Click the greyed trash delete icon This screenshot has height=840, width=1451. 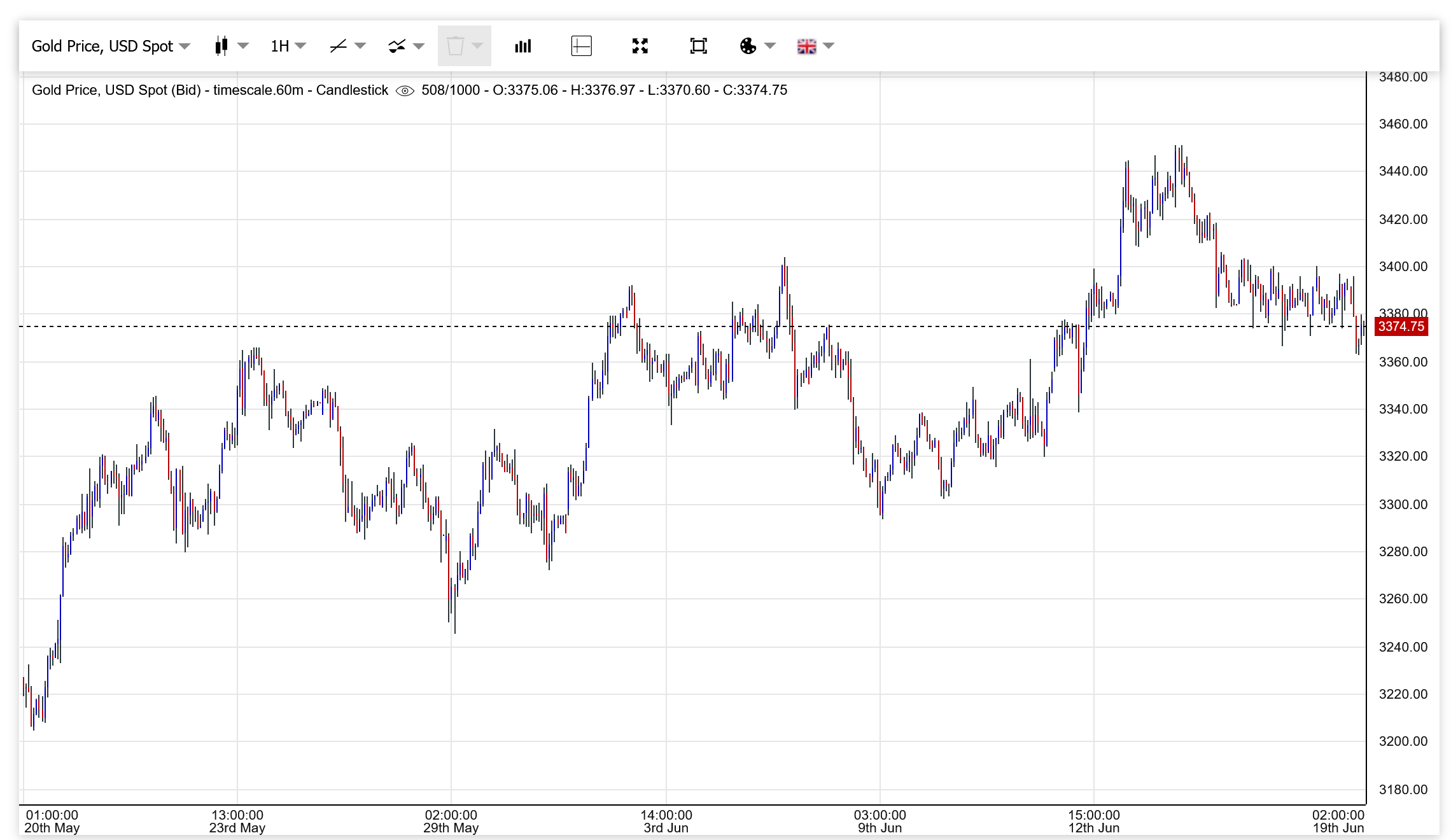456,46
